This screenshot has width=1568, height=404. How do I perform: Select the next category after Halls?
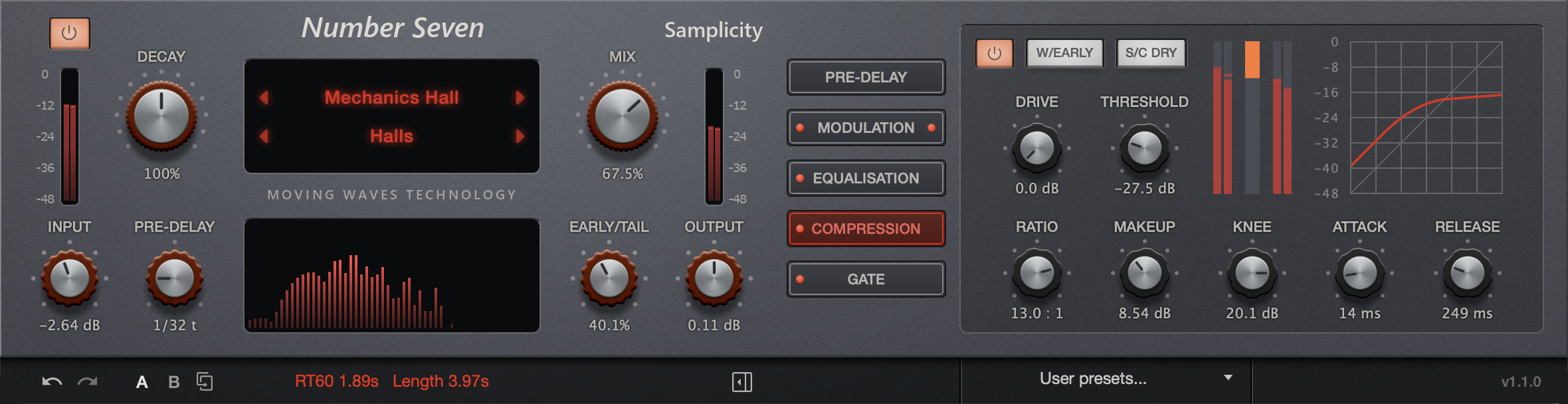(520, 136)
